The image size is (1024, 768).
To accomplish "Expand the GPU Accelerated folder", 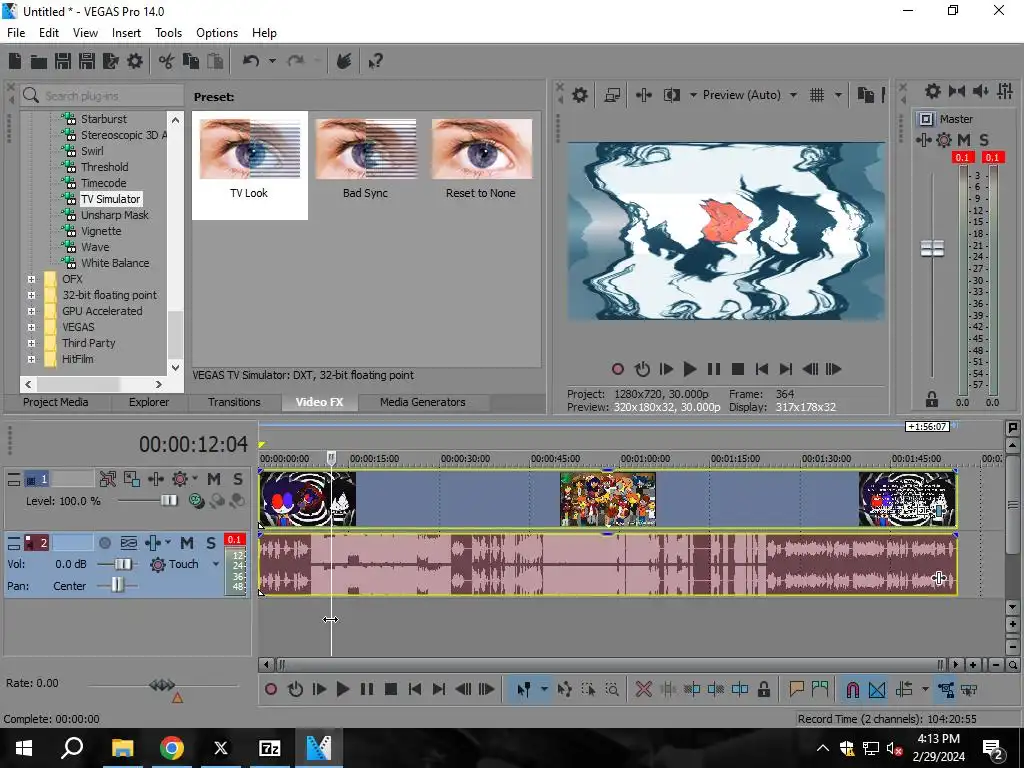I will pyautogui.click(x=31, y=311).
